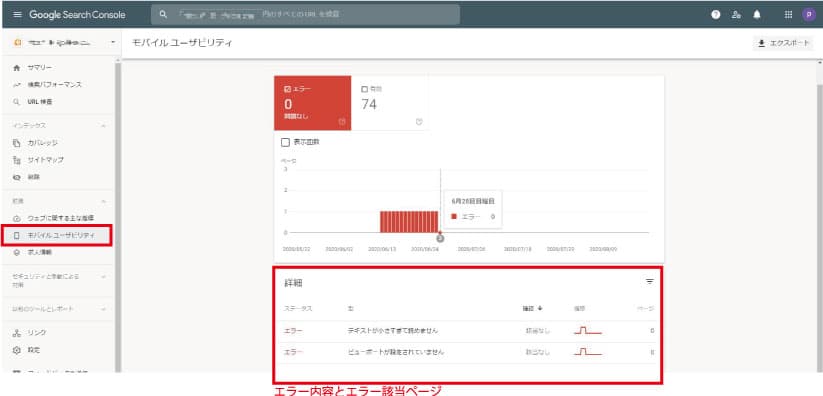Viewport: 823px width, 396px height.
Task: Open the 削除 removals icon
Action: [17, 177]
